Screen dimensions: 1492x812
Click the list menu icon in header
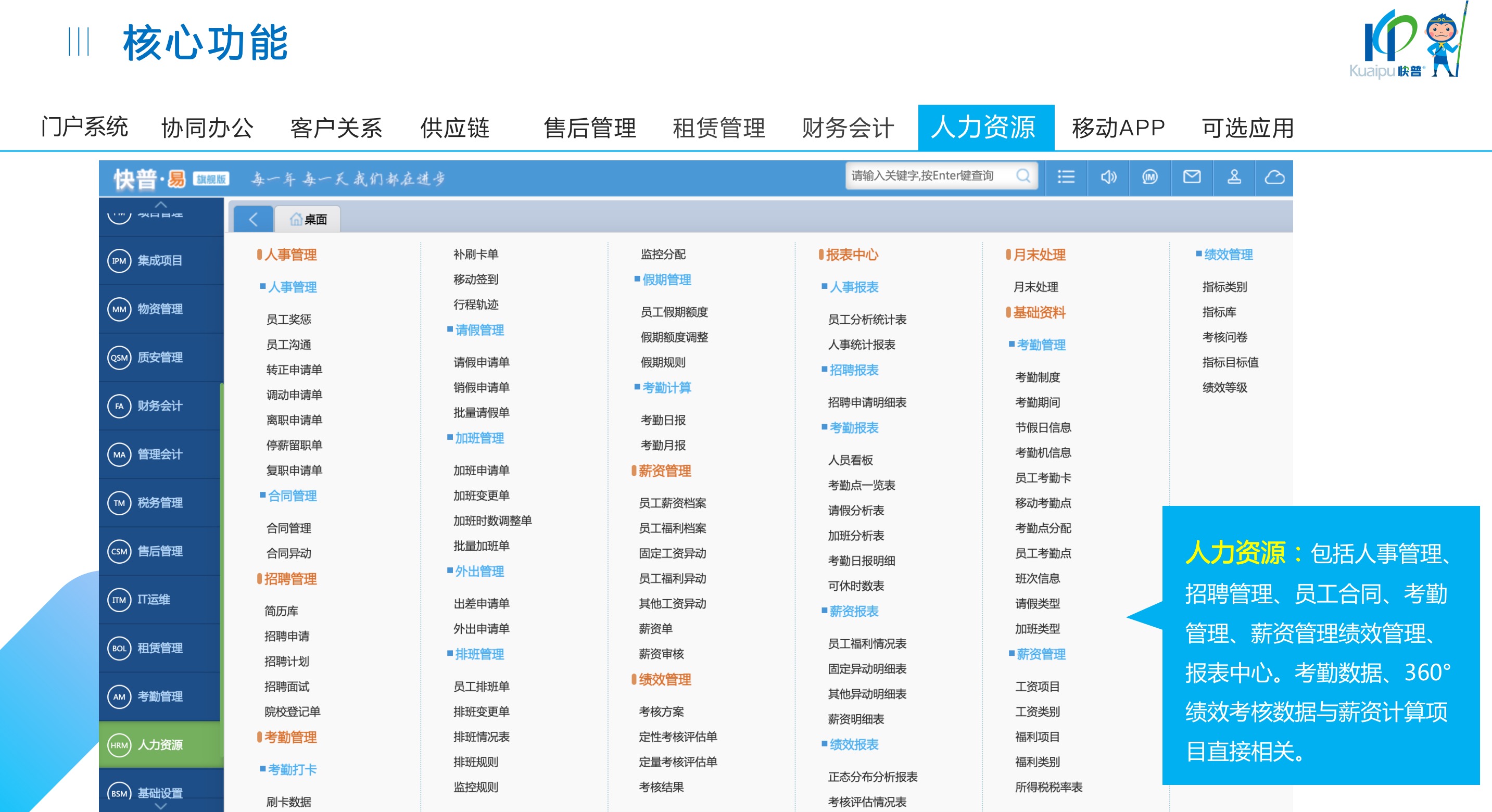1065,176
